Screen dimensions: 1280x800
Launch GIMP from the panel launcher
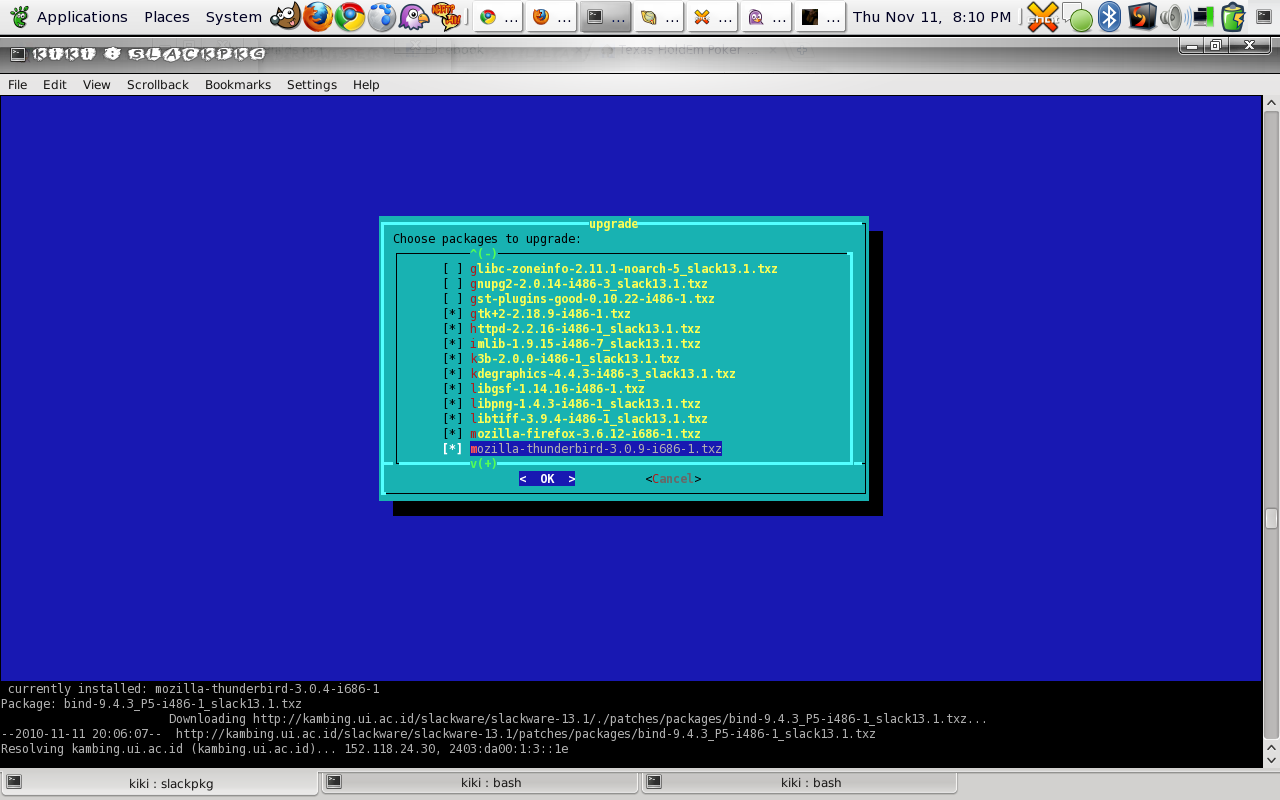click(x=285, y=16)
